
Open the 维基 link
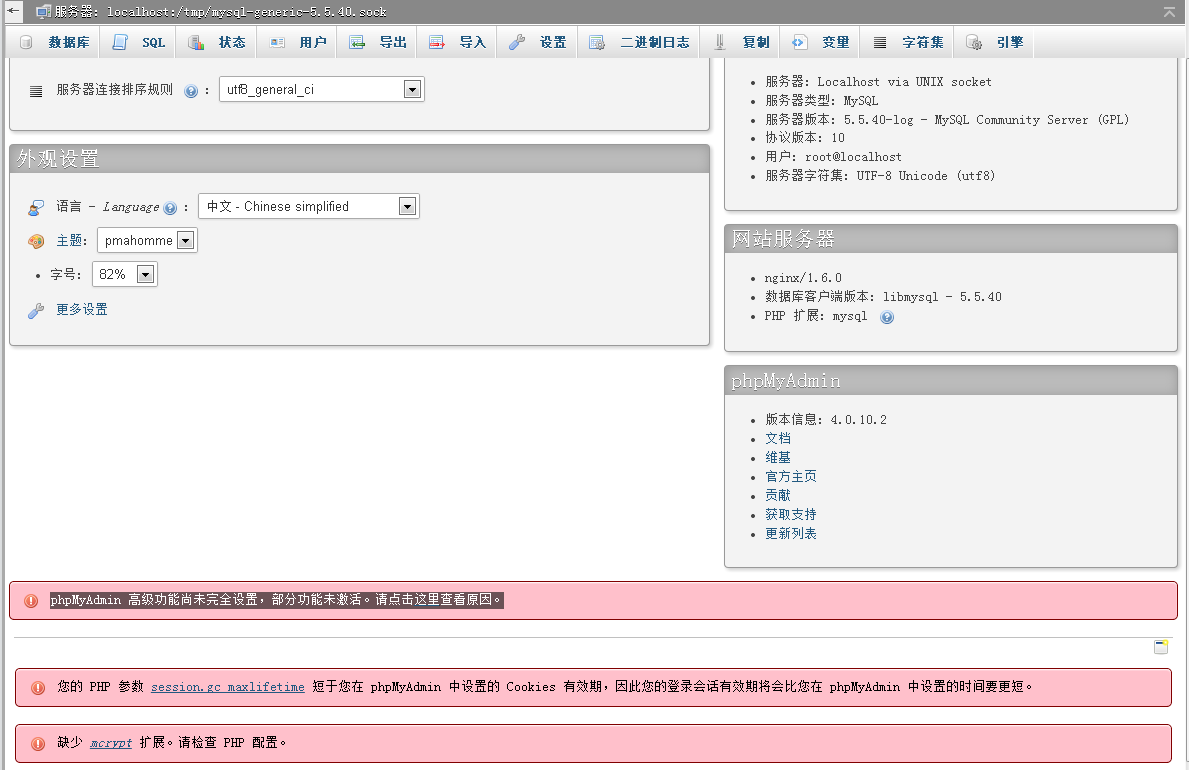(778, 457)
